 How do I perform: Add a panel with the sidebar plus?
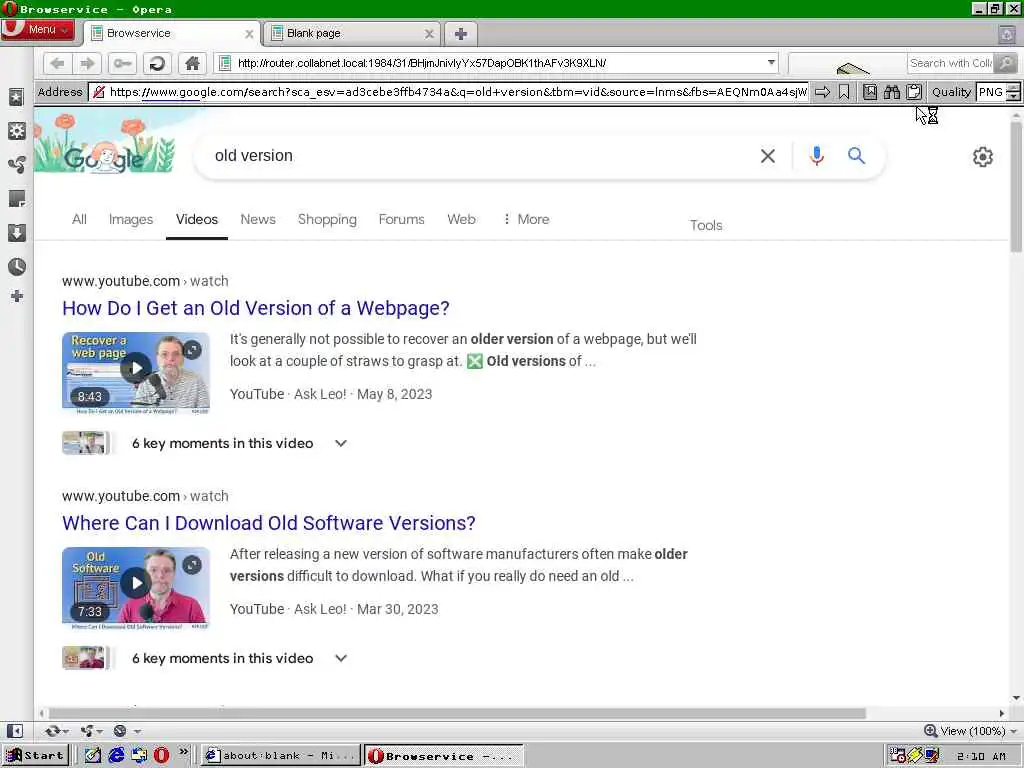tap(17, 296)
